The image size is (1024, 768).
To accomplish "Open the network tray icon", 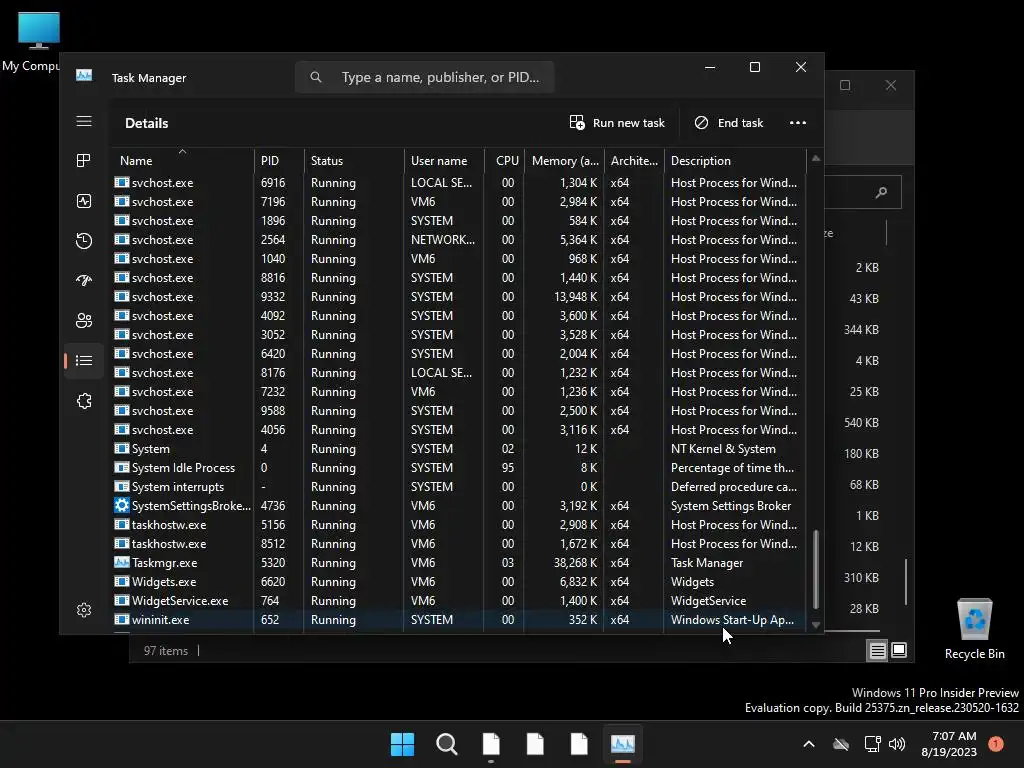I will [x=872, y=744].
